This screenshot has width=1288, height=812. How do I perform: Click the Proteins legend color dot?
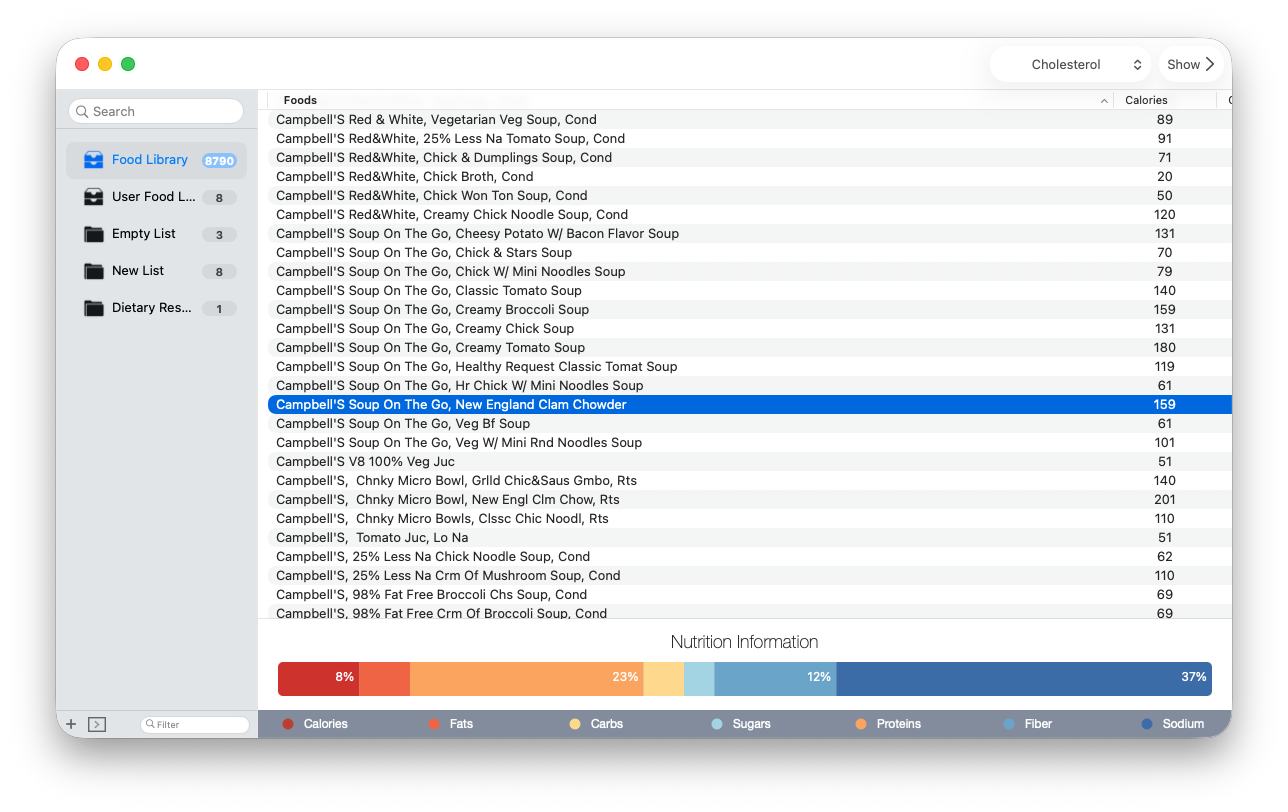(x=861, y=724)
